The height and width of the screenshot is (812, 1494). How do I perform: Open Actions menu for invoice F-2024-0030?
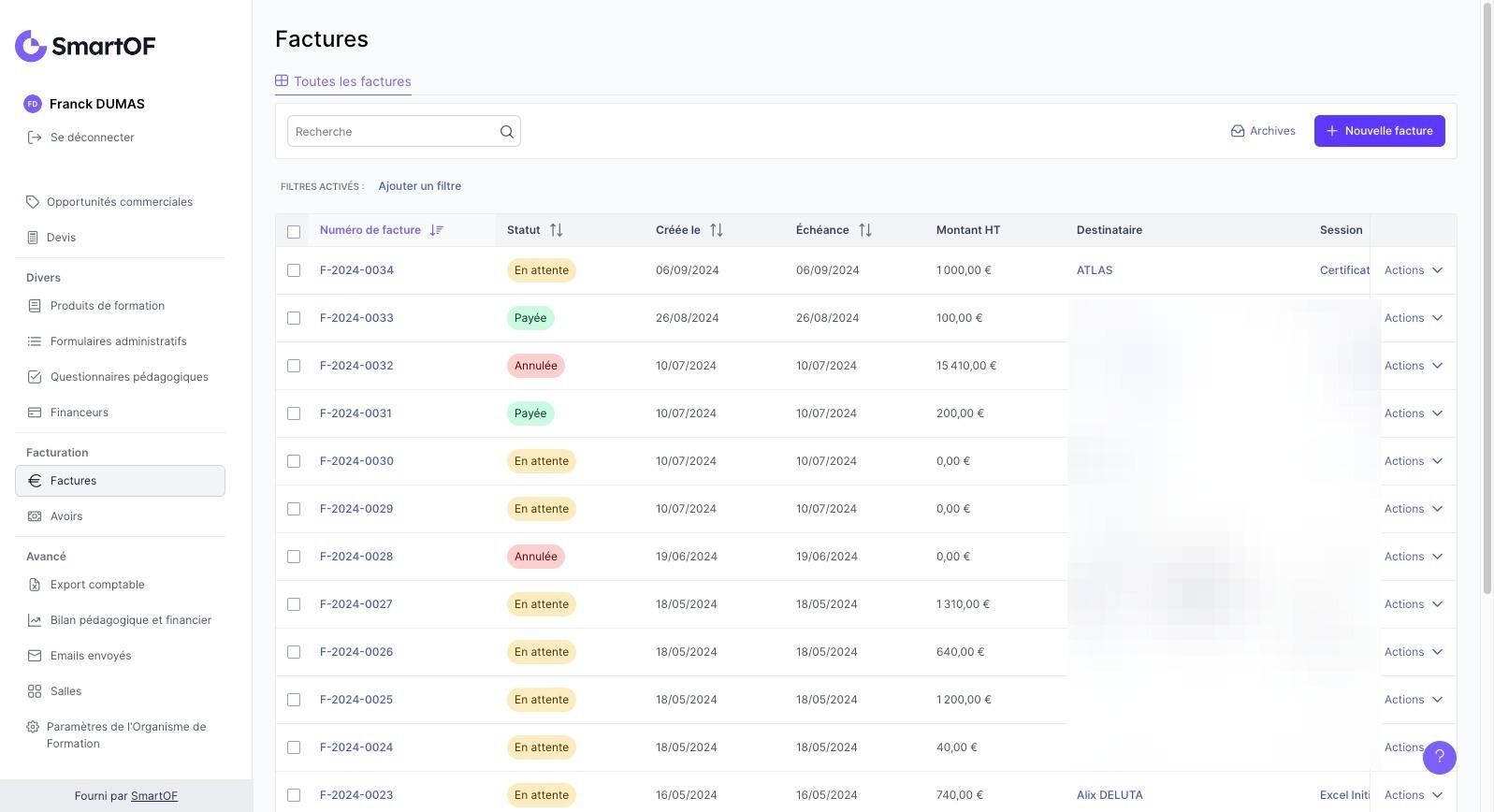click(x=1413, y=461)
